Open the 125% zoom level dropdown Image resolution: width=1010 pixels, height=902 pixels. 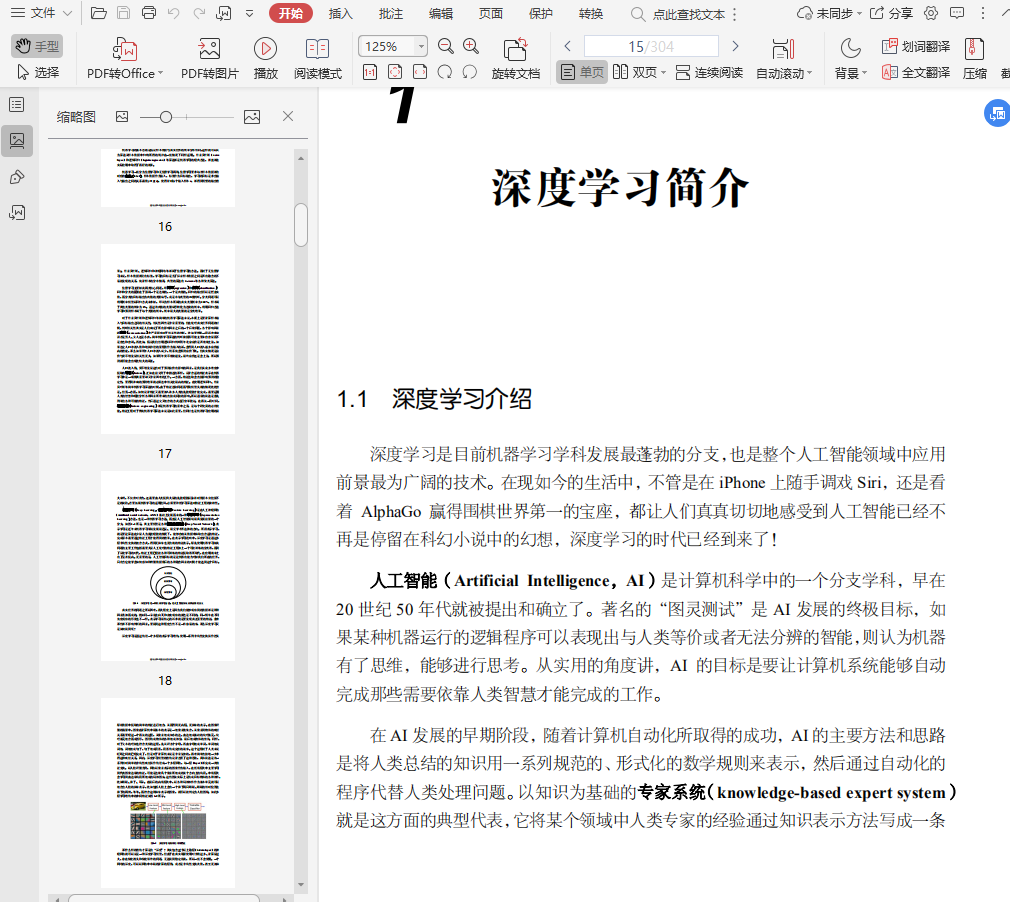click(421, 47)
